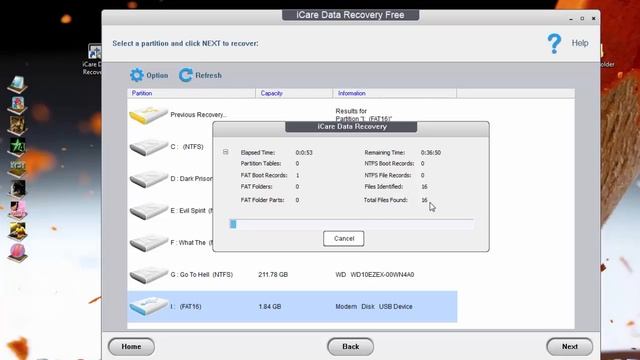Select the Previous Recovery yellow drive icon
Screen dimensions: 640x360
tap(148, 115)
